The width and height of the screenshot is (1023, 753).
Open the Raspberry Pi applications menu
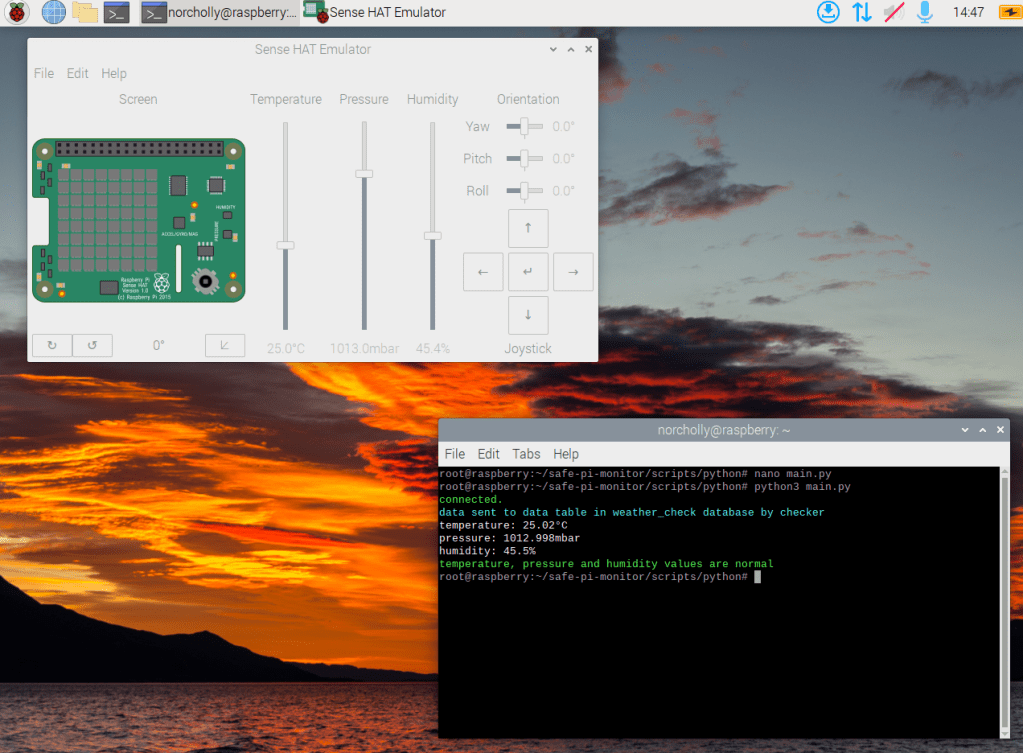17,13
